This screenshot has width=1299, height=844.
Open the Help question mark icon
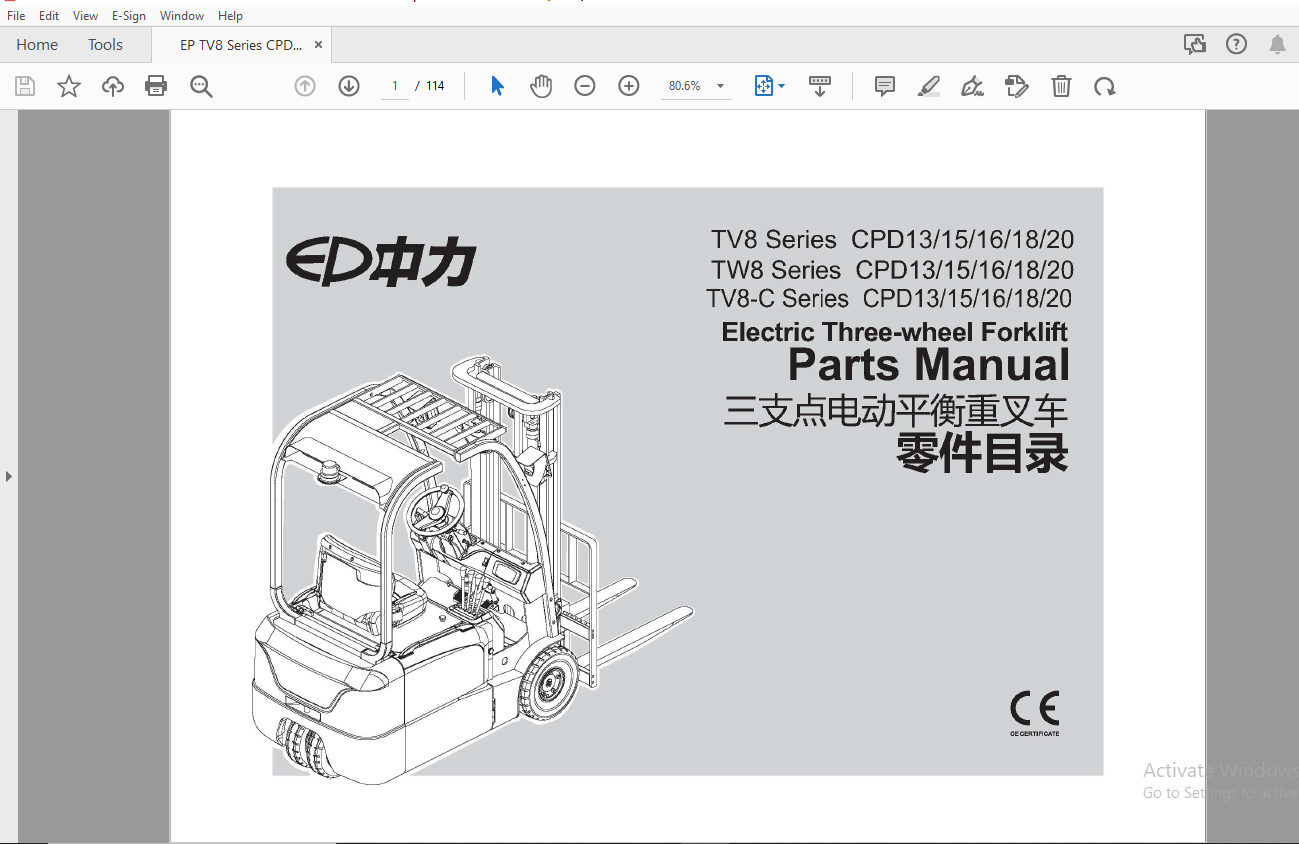point(1237,44)
